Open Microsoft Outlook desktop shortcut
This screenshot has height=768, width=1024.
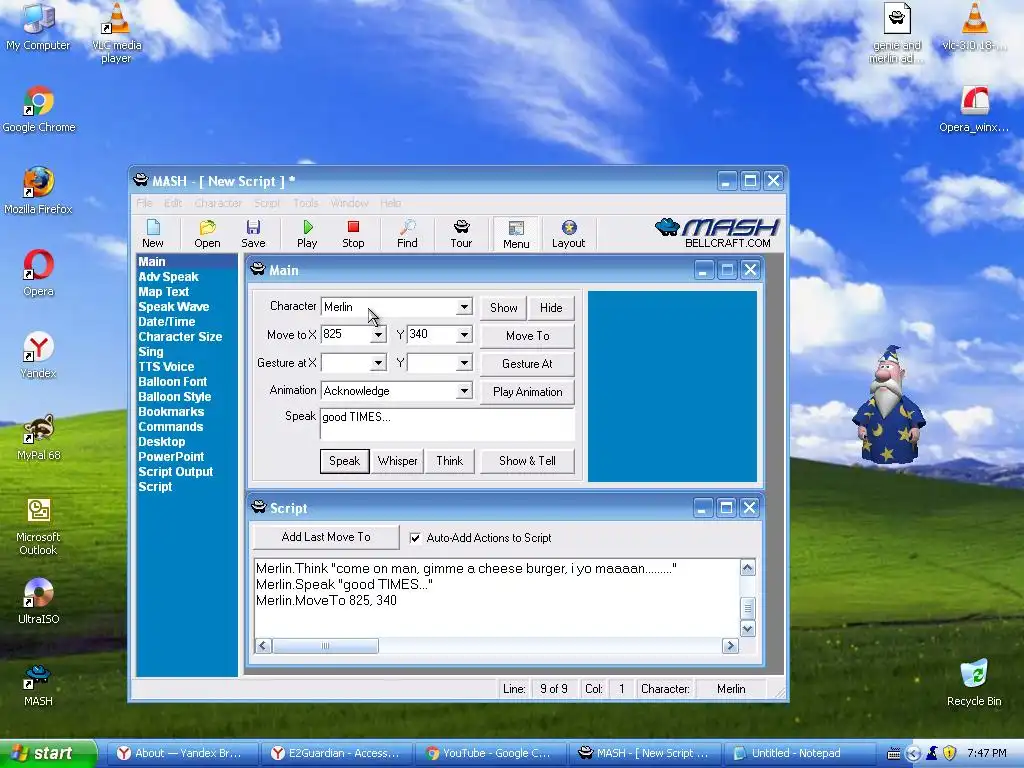pos(39,526)
